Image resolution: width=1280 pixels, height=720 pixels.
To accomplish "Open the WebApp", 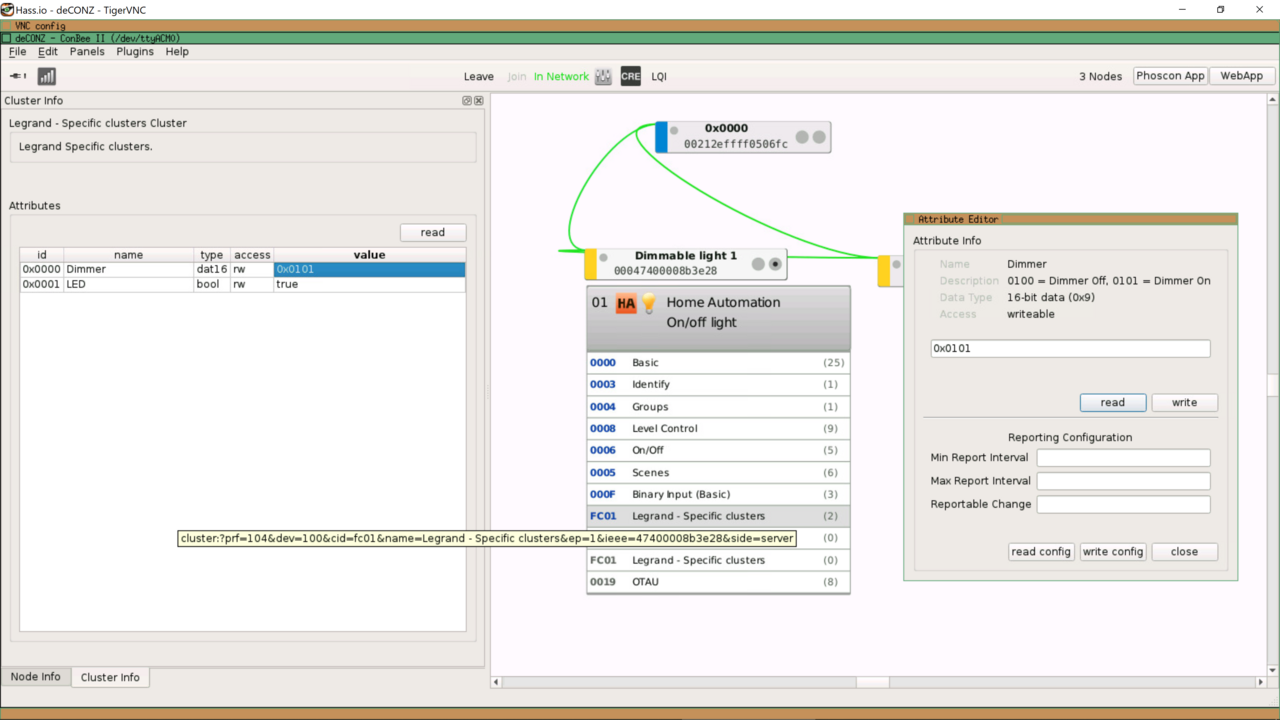I will [x=1241, y=76].
